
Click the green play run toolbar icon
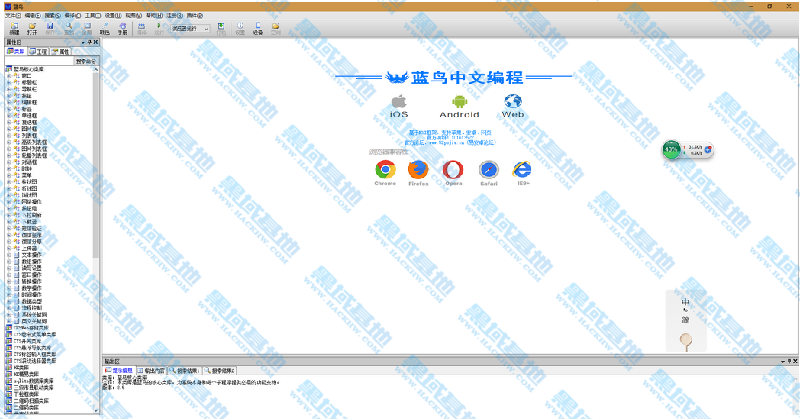point(159,26)
